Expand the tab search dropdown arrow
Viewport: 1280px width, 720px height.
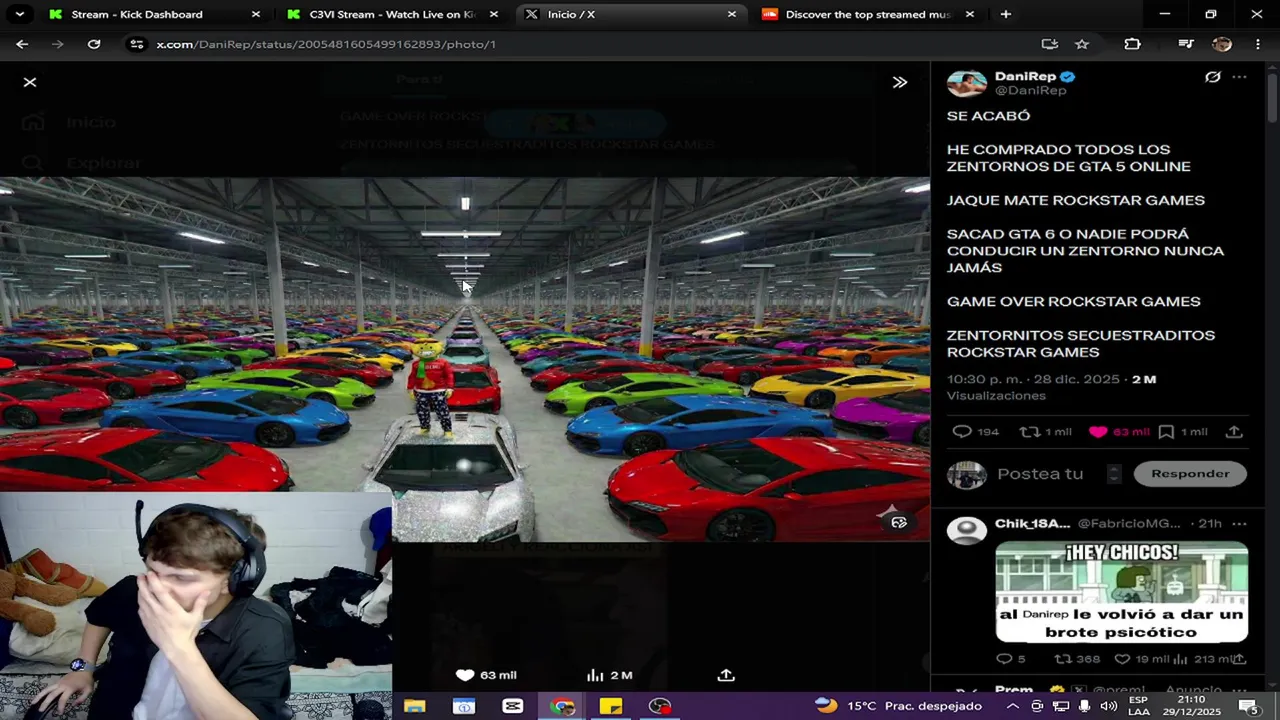[19, 14]
